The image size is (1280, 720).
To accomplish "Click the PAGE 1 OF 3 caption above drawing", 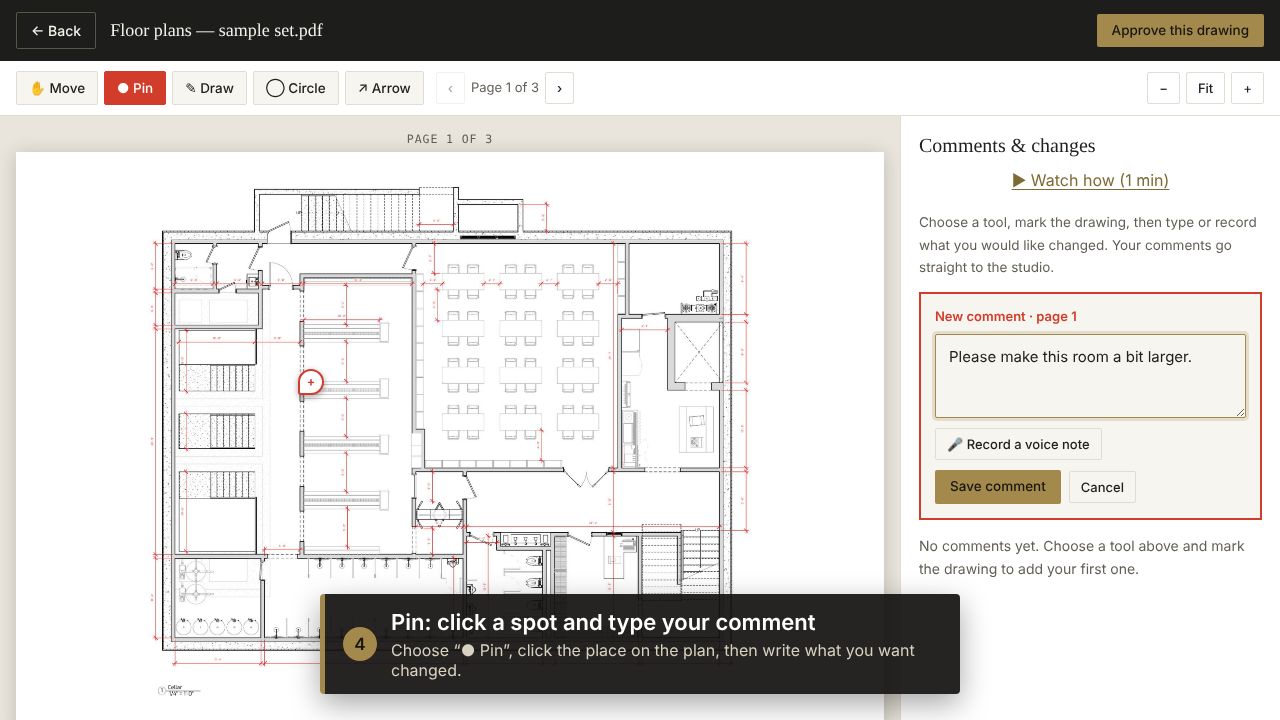I will click(450, 139).
